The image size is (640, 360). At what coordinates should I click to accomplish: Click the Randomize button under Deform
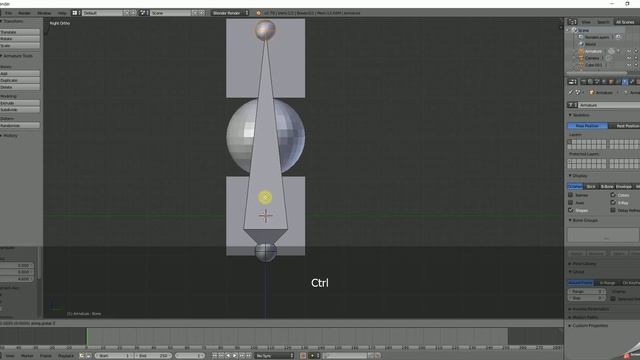pyautogui.click(x=20, y=125)
